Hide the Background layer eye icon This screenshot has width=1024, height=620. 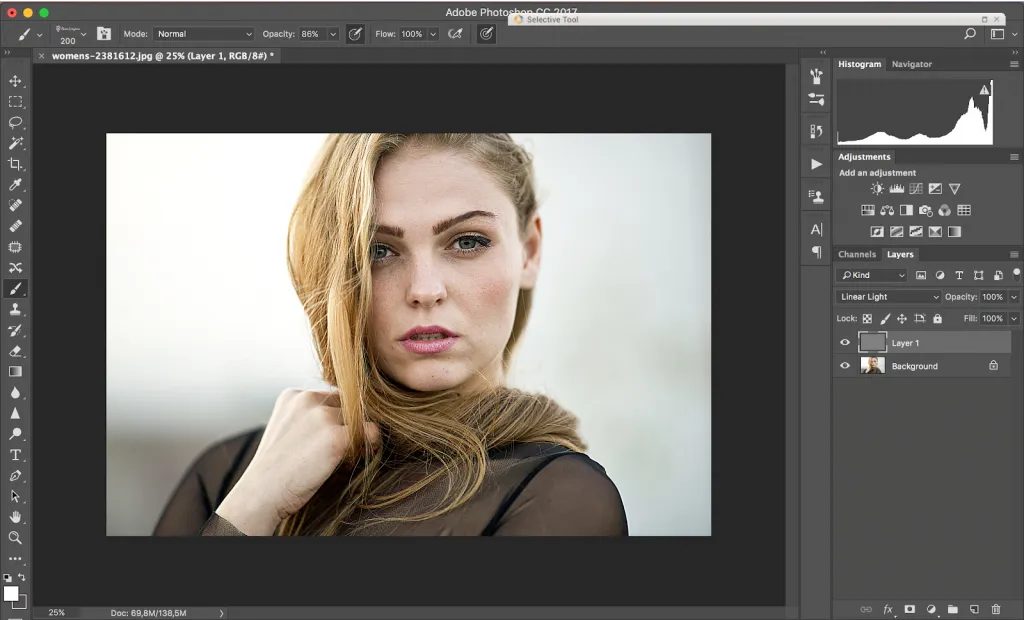pos(845,366)
